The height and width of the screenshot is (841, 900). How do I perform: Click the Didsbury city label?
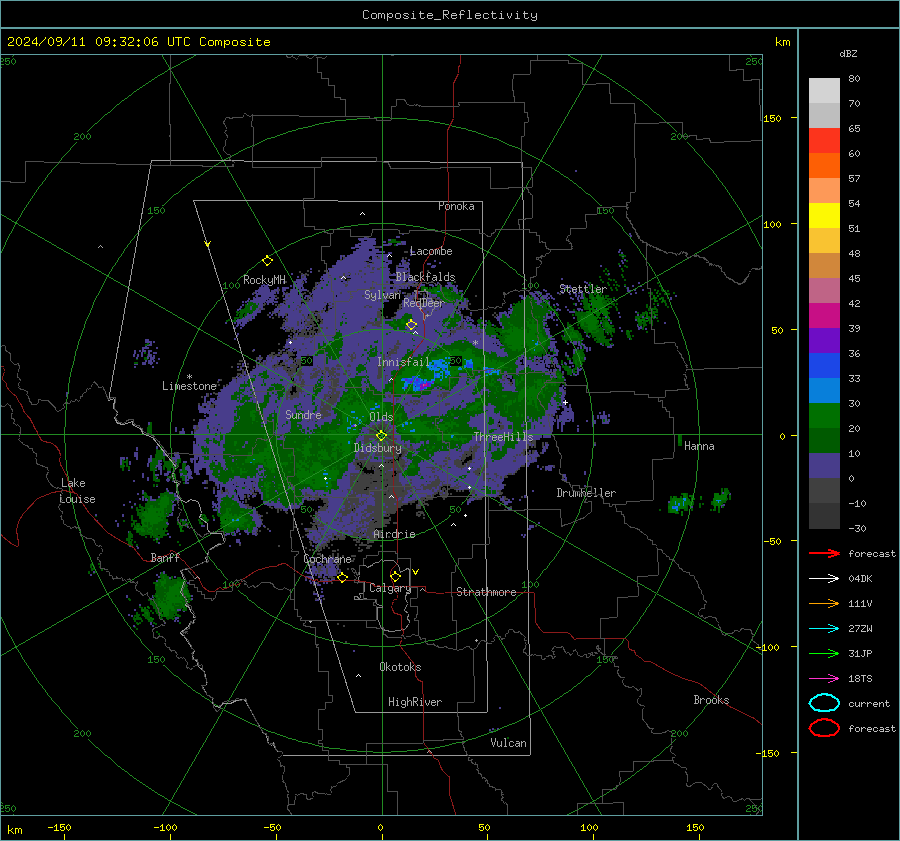pos(378,448)
